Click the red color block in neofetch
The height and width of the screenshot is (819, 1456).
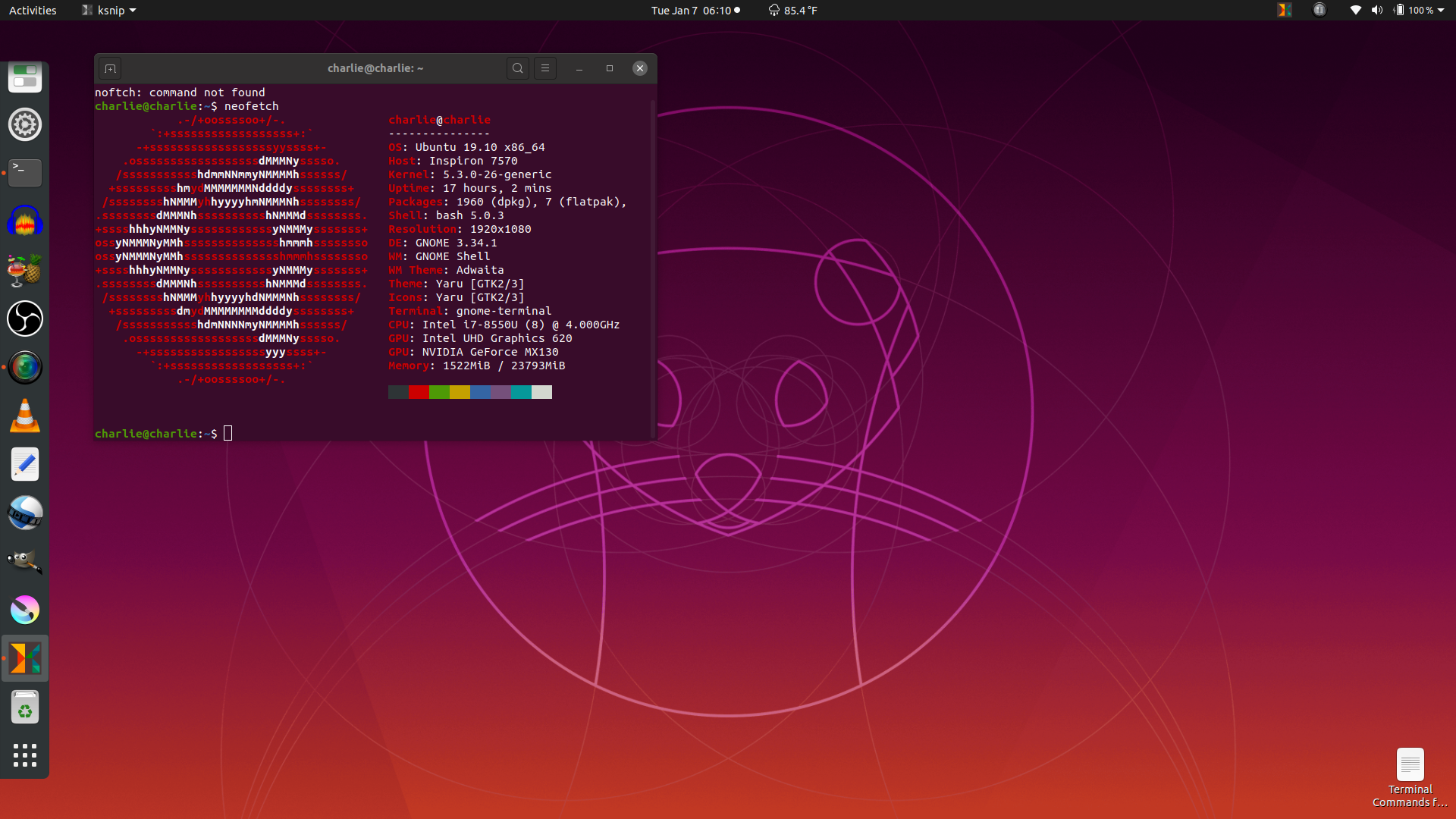click(419, 392)
